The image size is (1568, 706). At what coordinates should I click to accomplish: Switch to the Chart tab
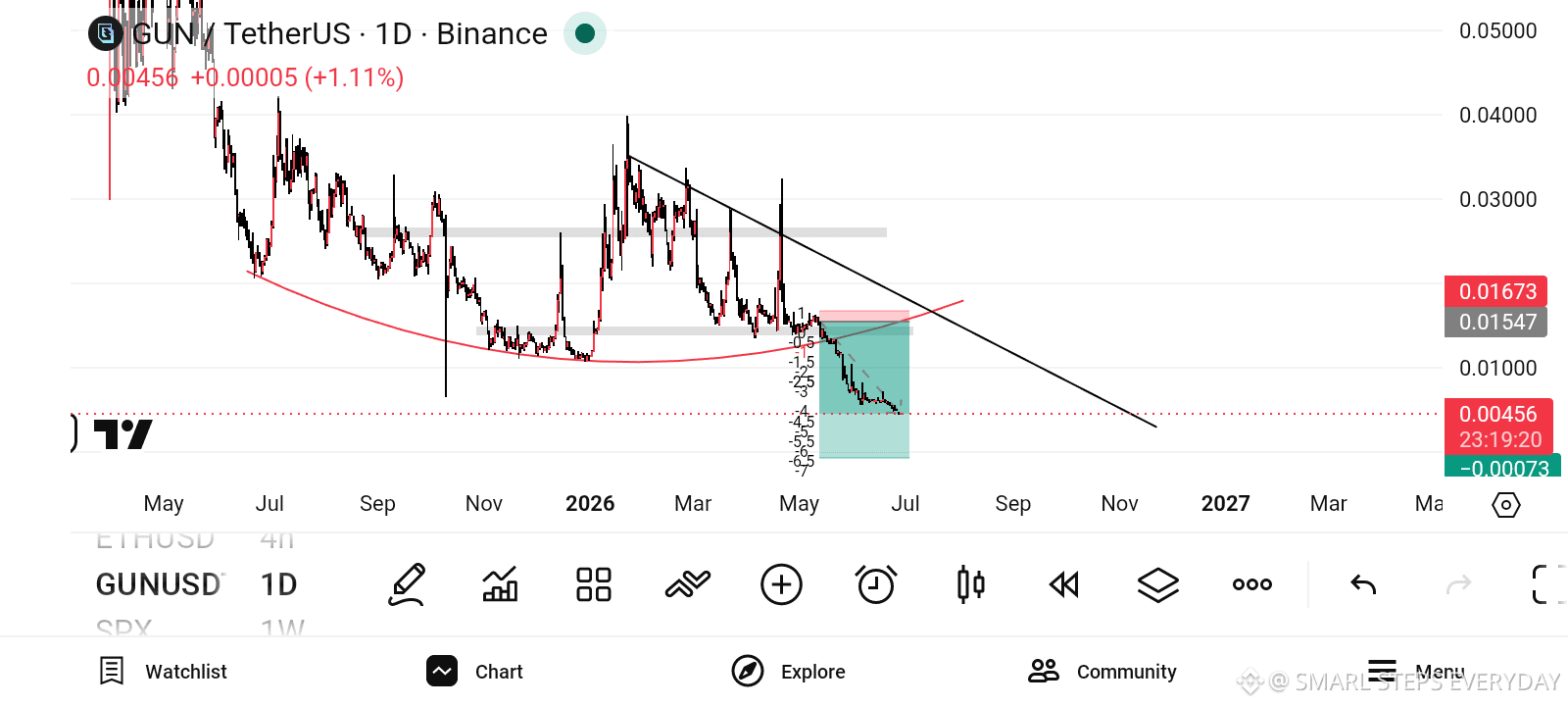click(475, 672)
